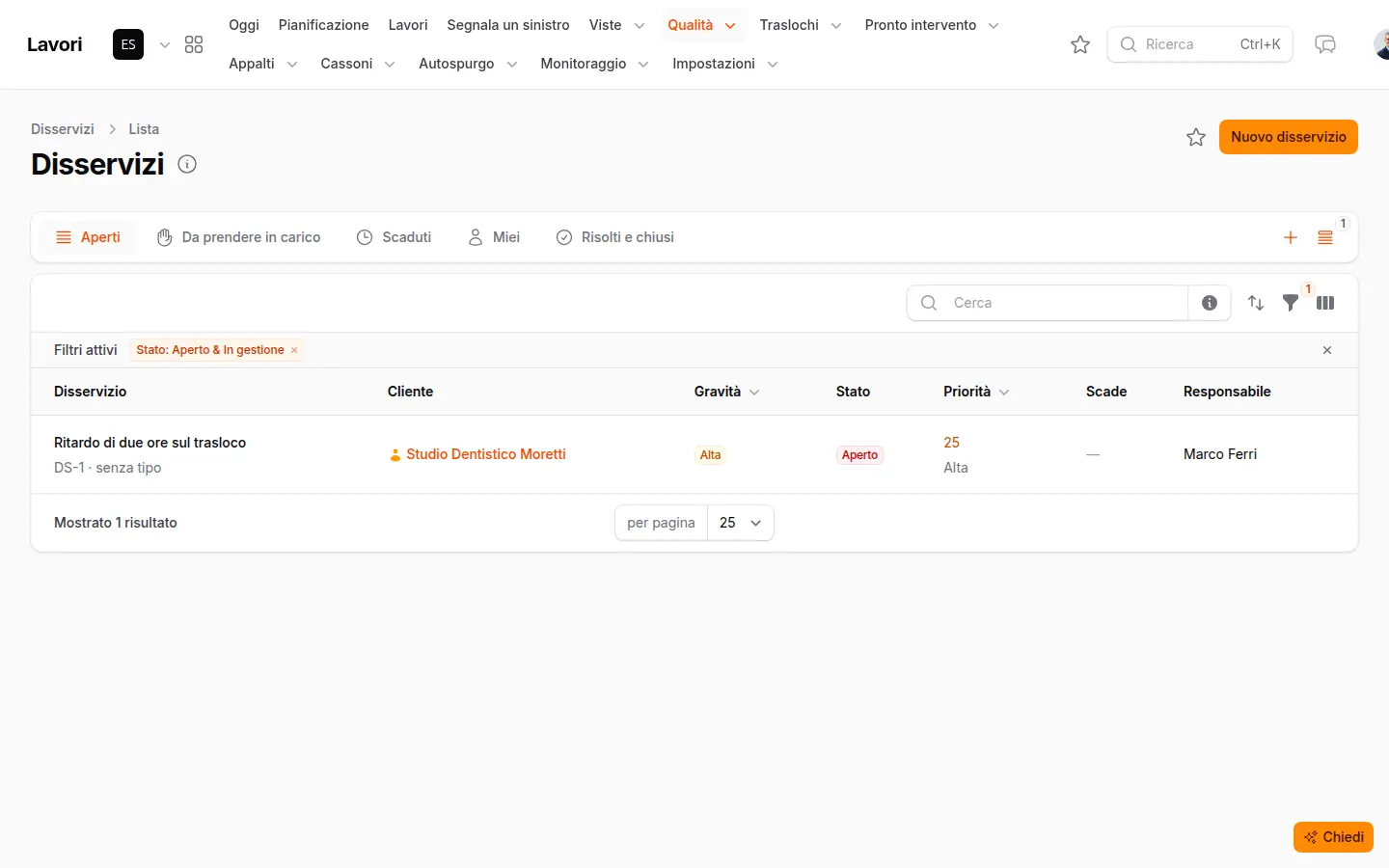This screenshot has height=868, width=1389.
Task: Select the Scaduti tab
Action: point(394,237)
